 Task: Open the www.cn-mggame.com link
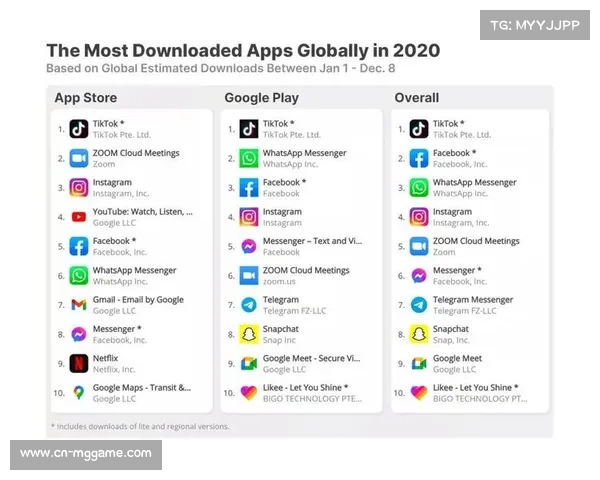tap(86, 454)
